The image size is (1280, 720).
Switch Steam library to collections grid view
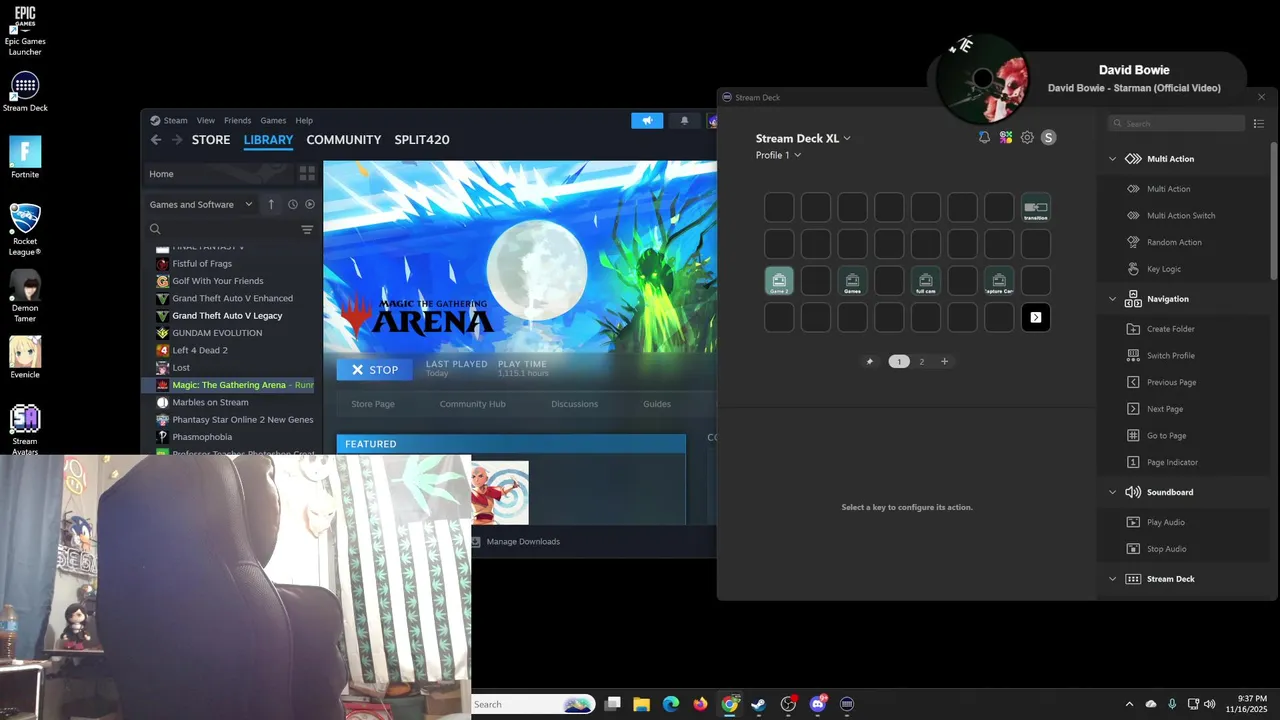[x=307, y=173]
